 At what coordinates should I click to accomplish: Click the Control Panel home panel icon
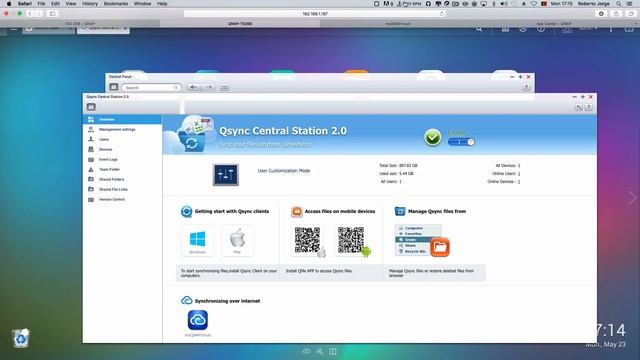[113, 87]
